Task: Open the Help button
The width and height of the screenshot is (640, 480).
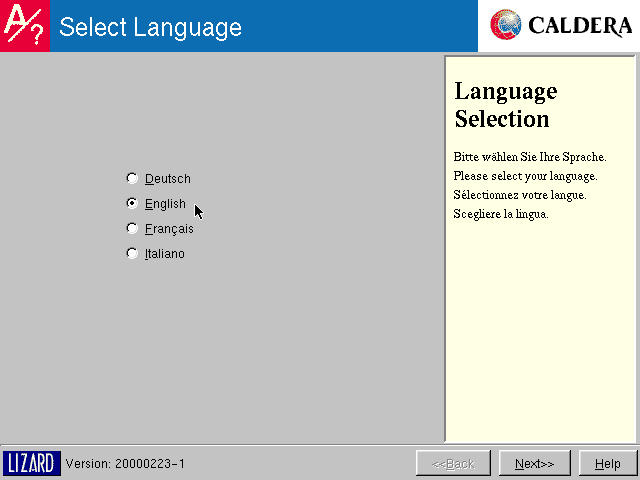Action: (x=607, y=463)
